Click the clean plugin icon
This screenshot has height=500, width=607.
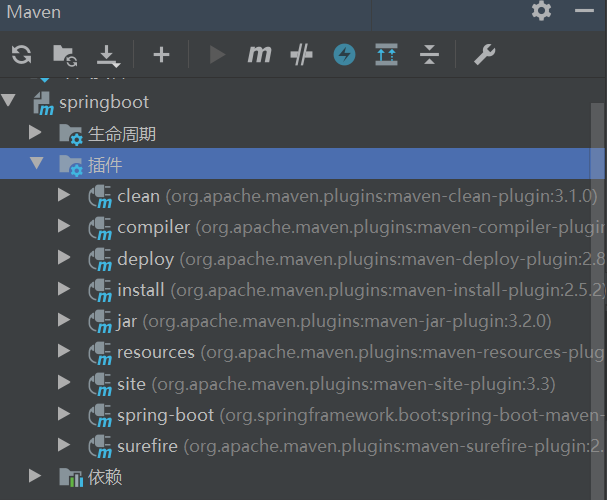[x=100, y=197]
